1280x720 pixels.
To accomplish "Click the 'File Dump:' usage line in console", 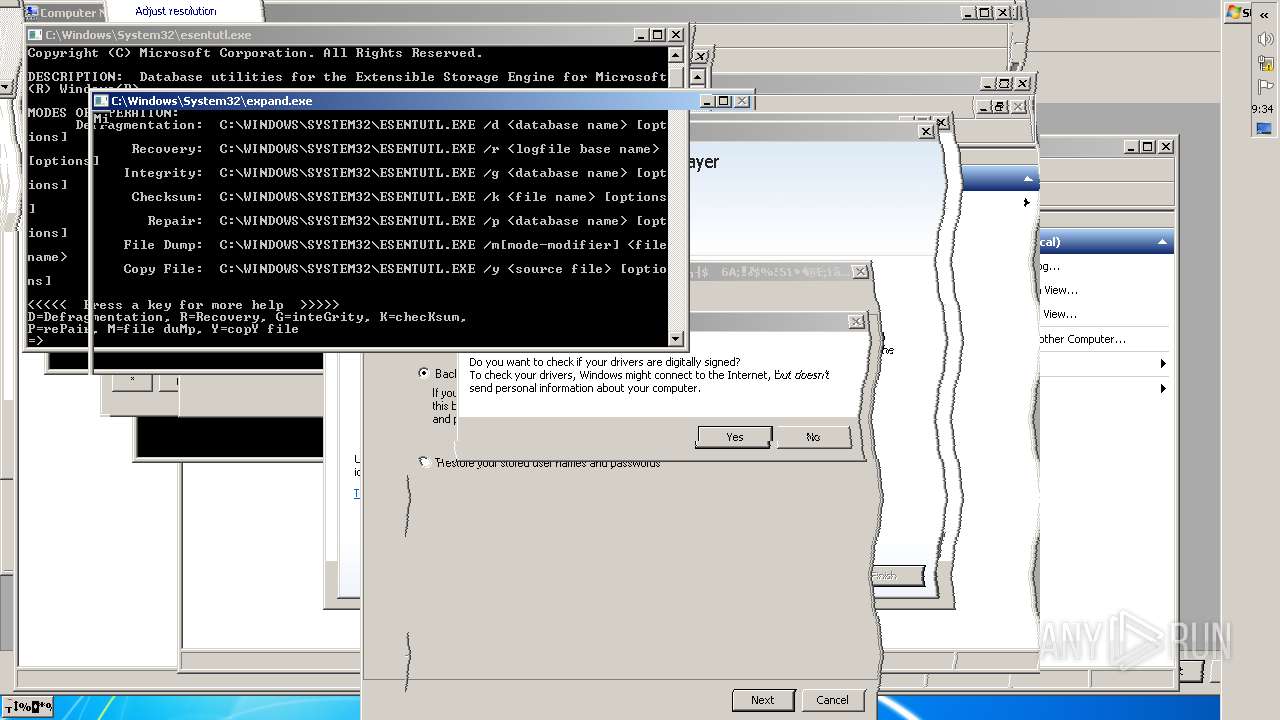I will pyautogui.click(x=395, y=245).
